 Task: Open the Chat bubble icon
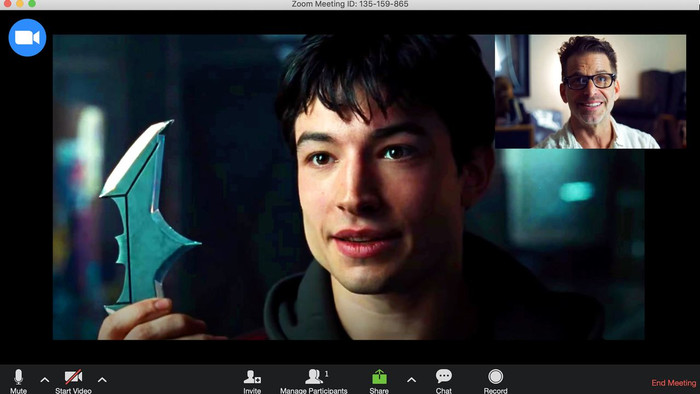pos(443,376)
